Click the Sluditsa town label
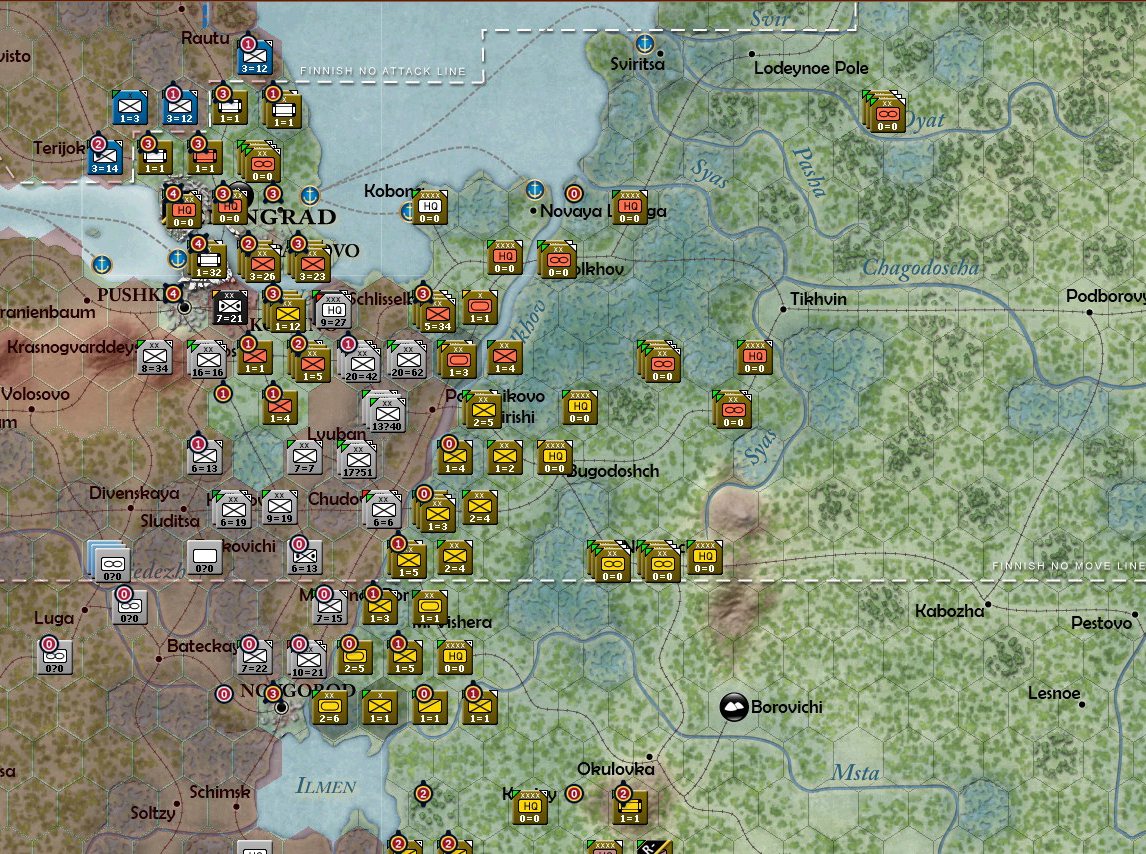 pyautogui.click(x=170, y=521)
